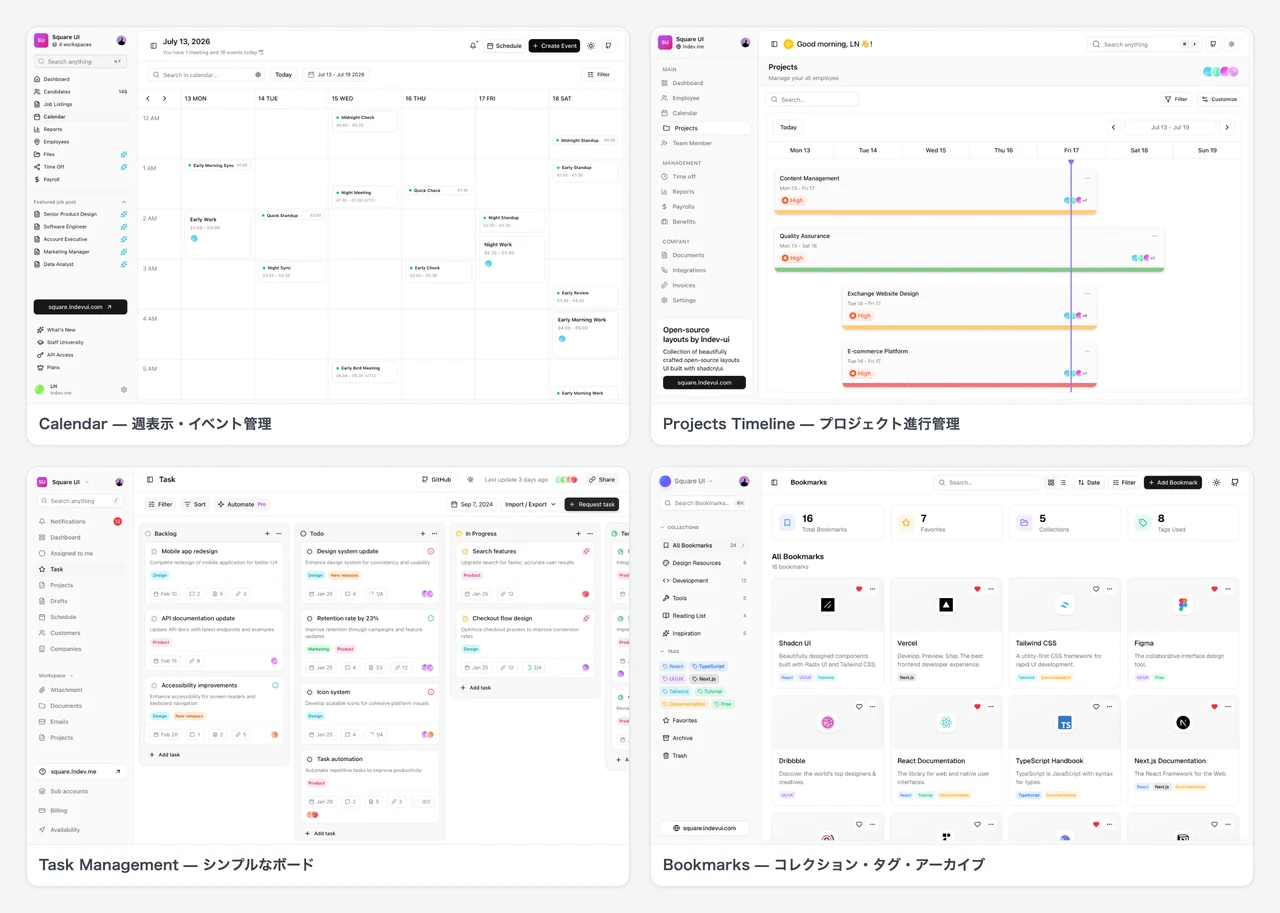Unfavorite Shadcn UI bookmark heart
The height and width of the screenshot is (913, 1280).
[x=859, y=589]
